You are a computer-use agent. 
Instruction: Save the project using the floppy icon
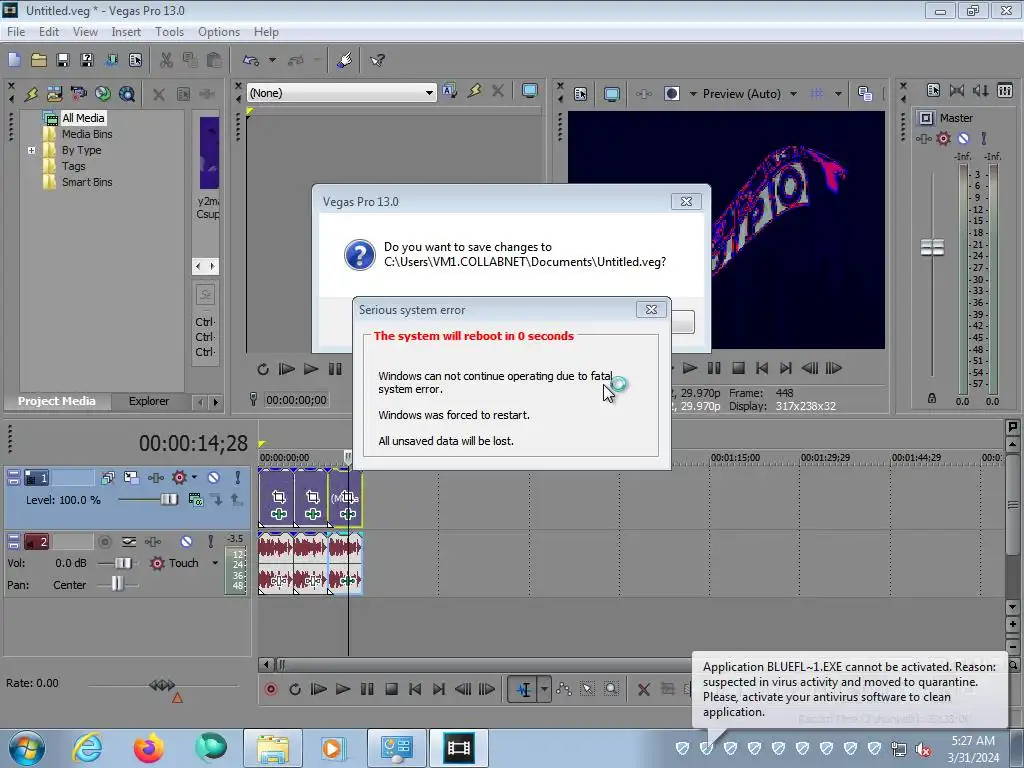click(x=63, y=60)
